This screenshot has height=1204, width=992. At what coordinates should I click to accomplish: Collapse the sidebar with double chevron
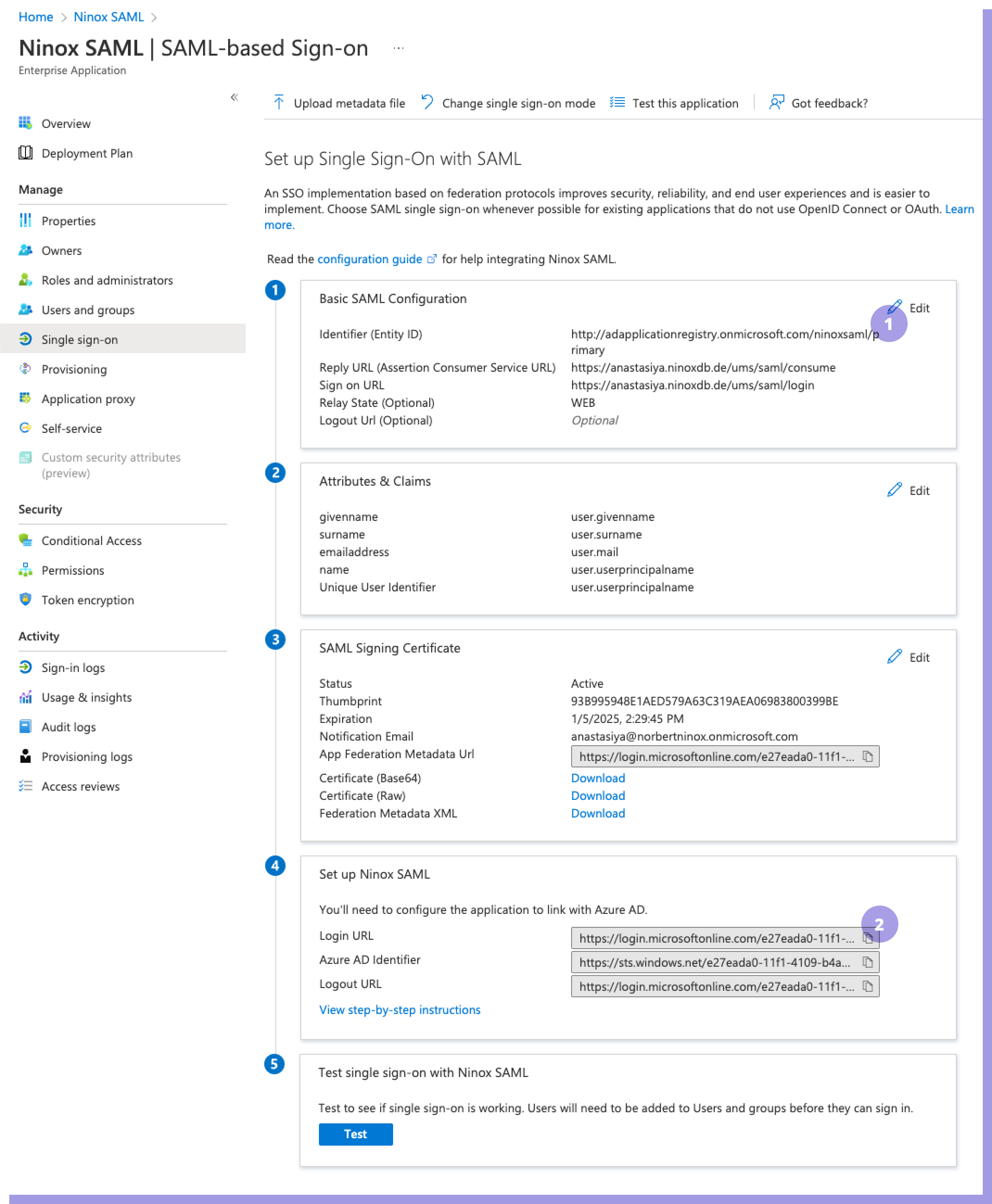click(234, 97)
